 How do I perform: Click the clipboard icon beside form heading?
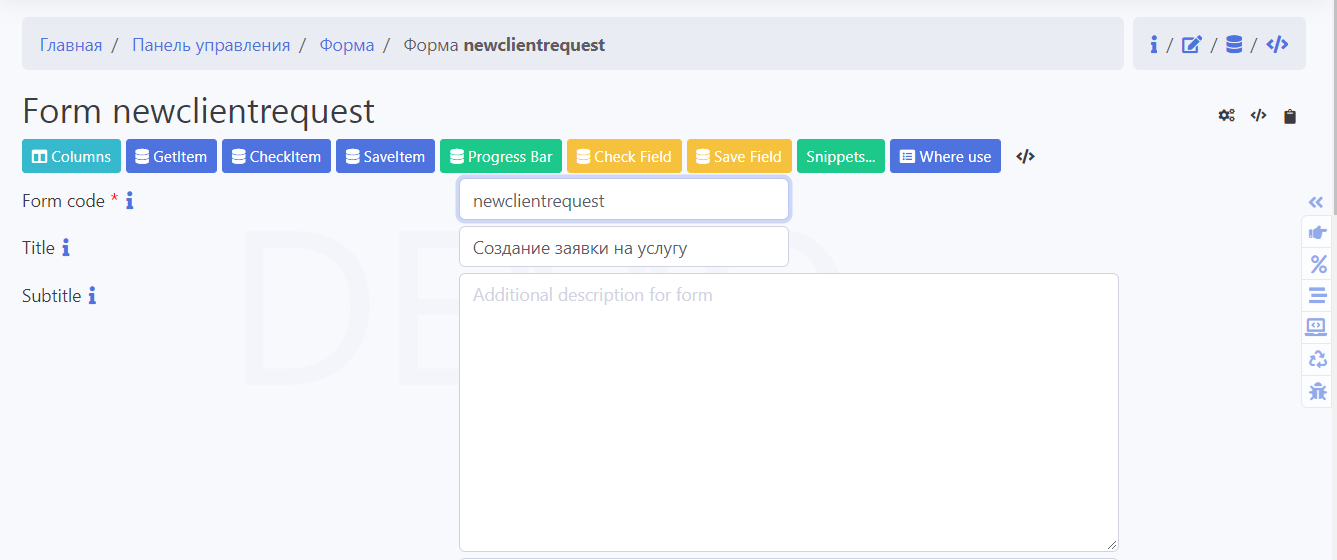click(x=1290, y=116)
